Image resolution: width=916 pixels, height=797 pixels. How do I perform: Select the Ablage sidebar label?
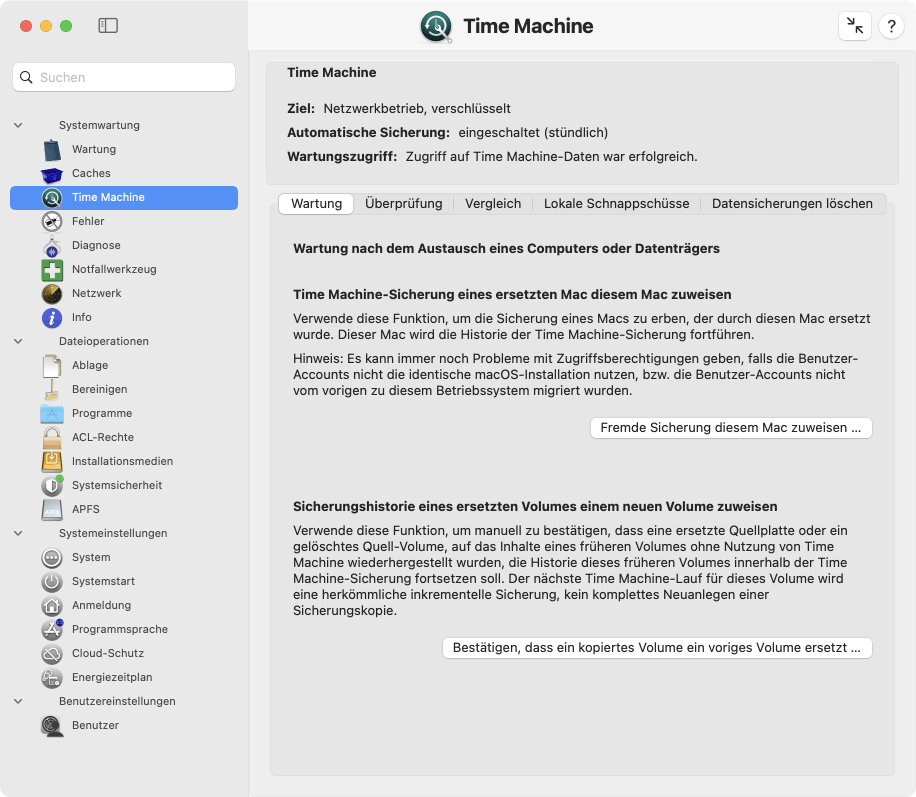(x=90, y=365)
